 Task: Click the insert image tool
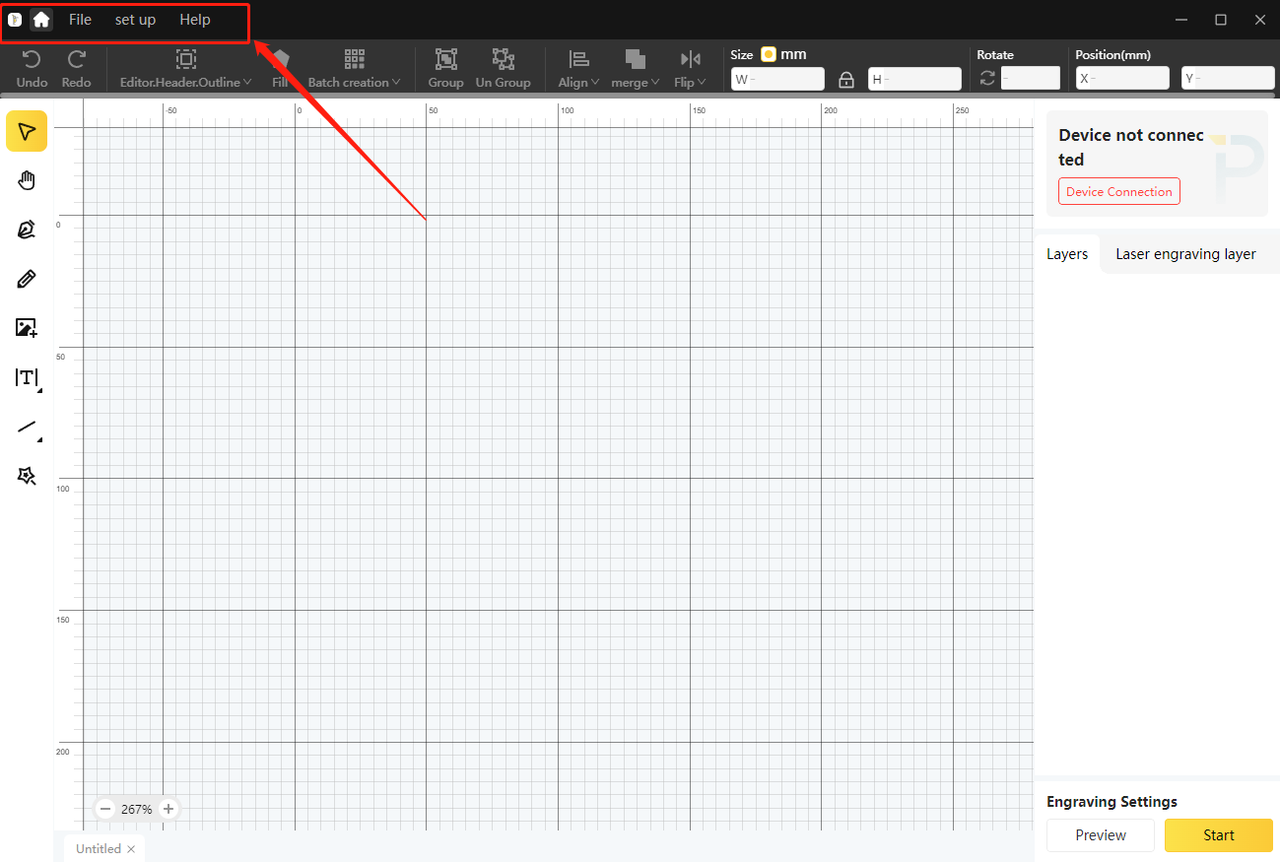[27, 328]
